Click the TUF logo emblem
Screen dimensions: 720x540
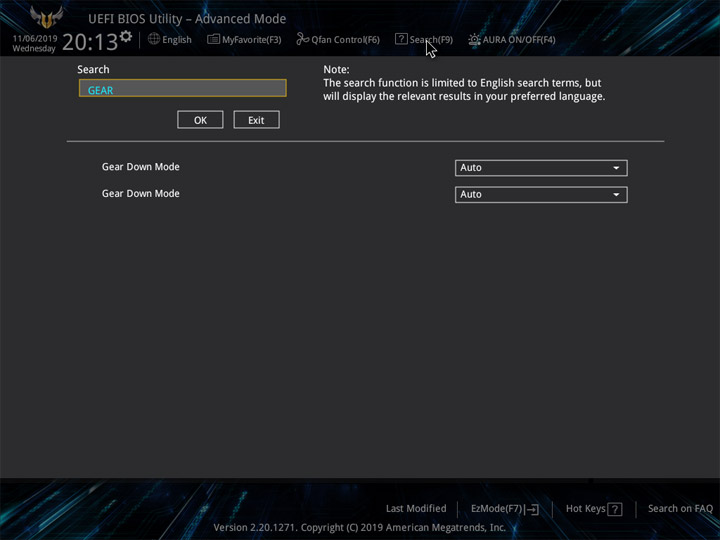(x=46, y=17)
